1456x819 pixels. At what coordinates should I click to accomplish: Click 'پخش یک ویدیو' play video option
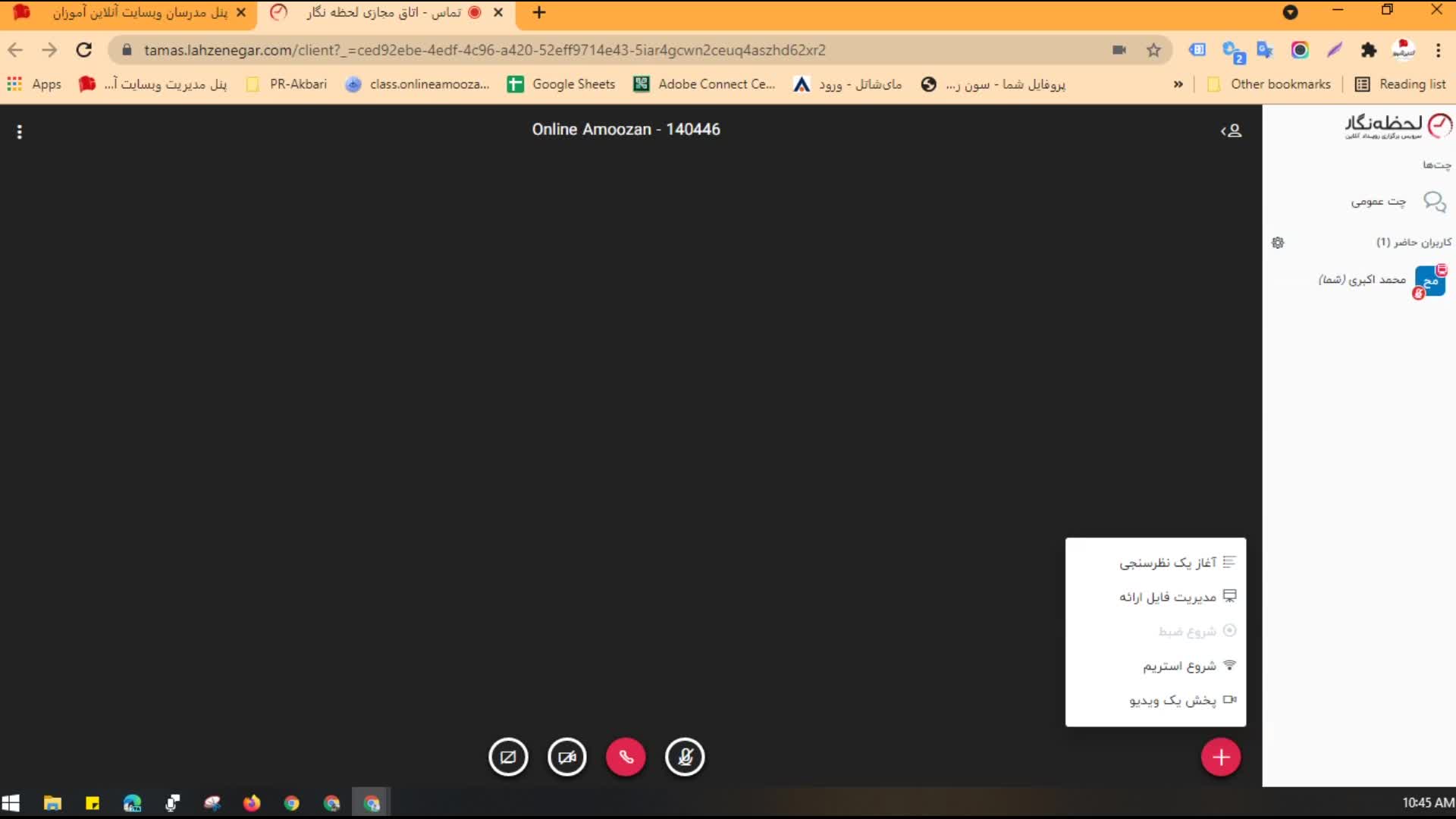pos(1172,700)
